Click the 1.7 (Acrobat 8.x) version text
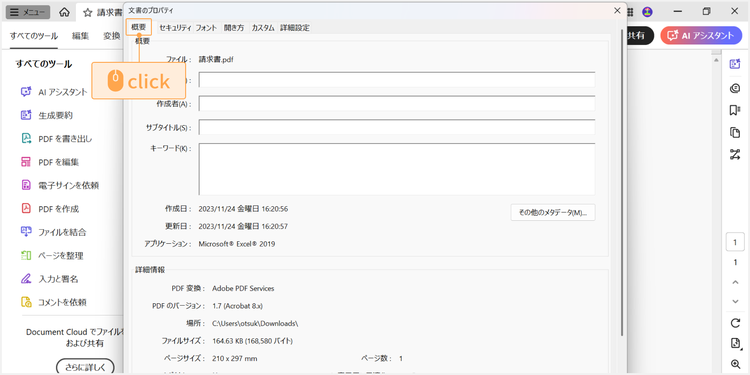Viewport: 750px width, 375px height. (x=237, y=306)
